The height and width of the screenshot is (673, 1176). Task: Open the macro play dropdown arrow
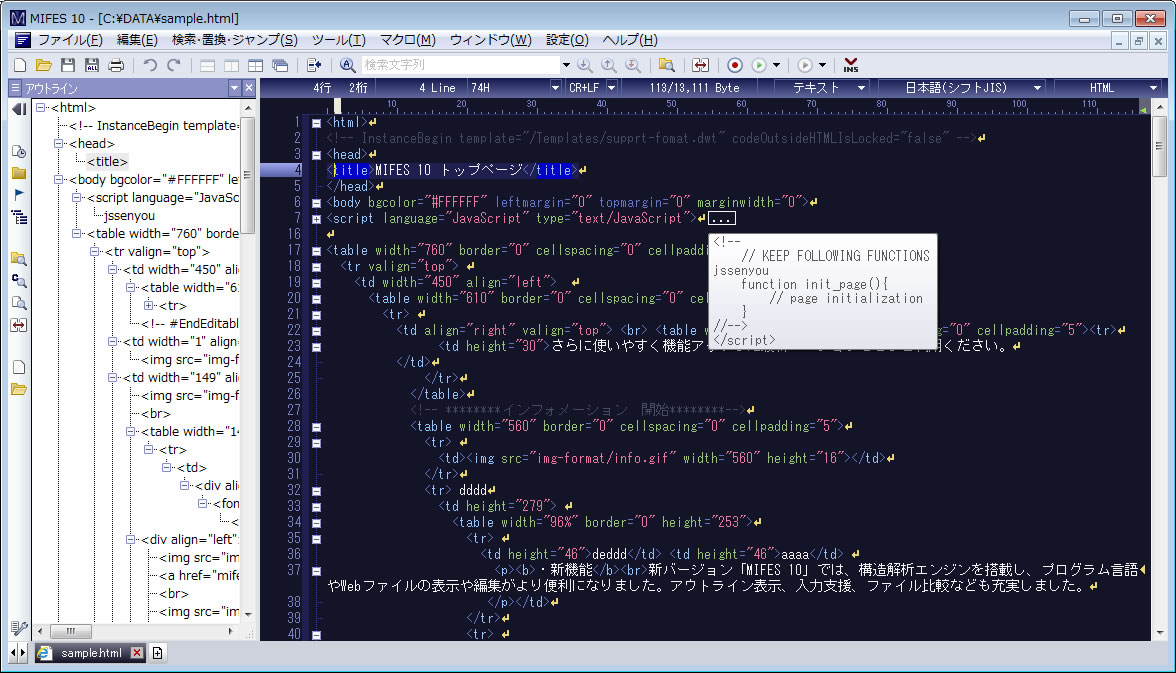[x=776, y=65]
